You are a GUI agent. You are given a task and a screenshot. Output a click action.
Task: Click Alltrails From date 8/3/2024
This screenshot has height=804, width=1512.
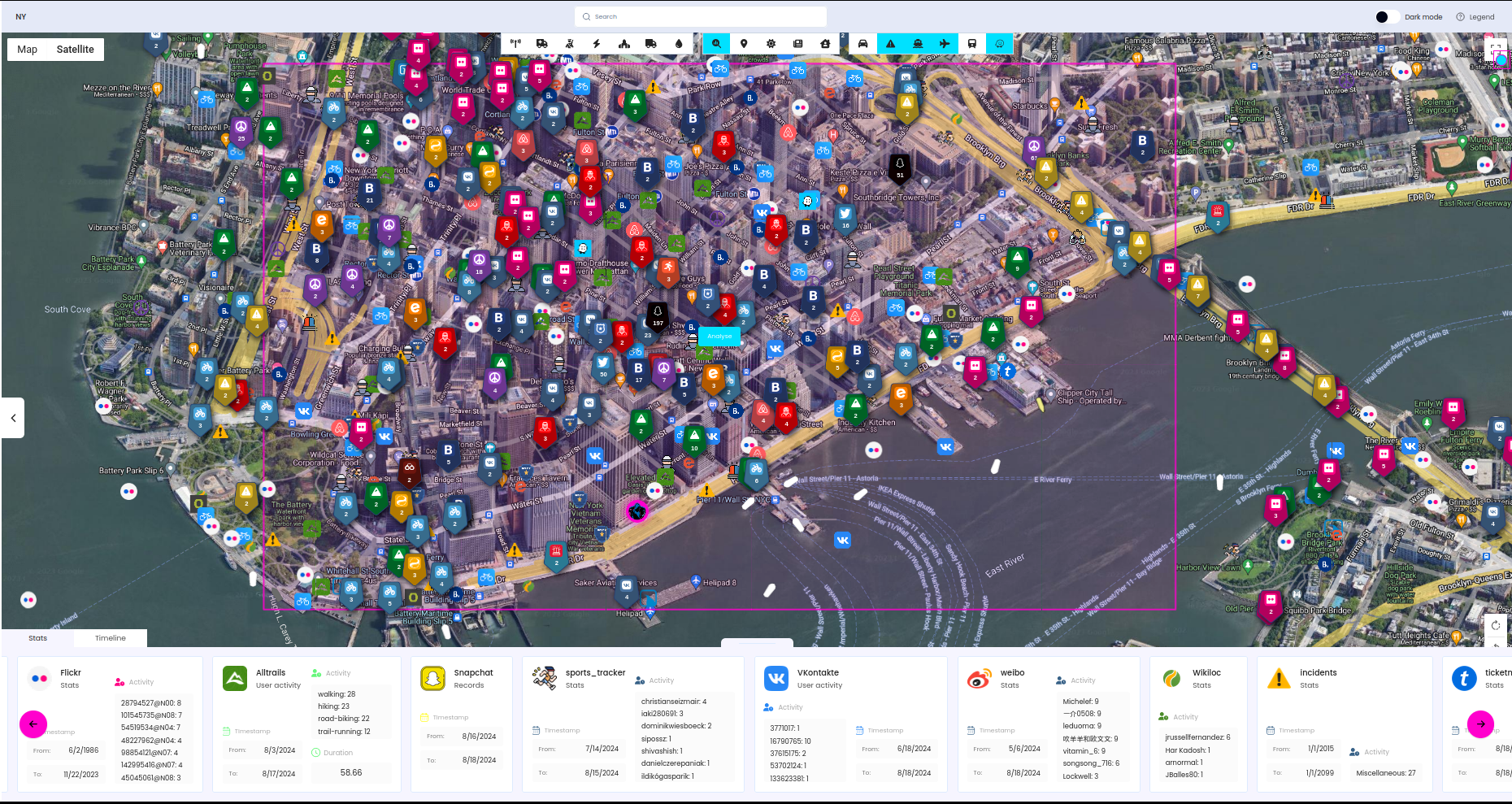point(280,750)
